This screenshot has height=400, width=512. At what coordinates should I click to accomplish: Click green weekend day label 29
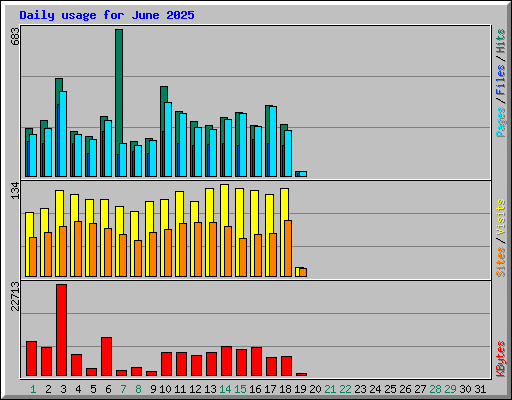pos(450,389)
